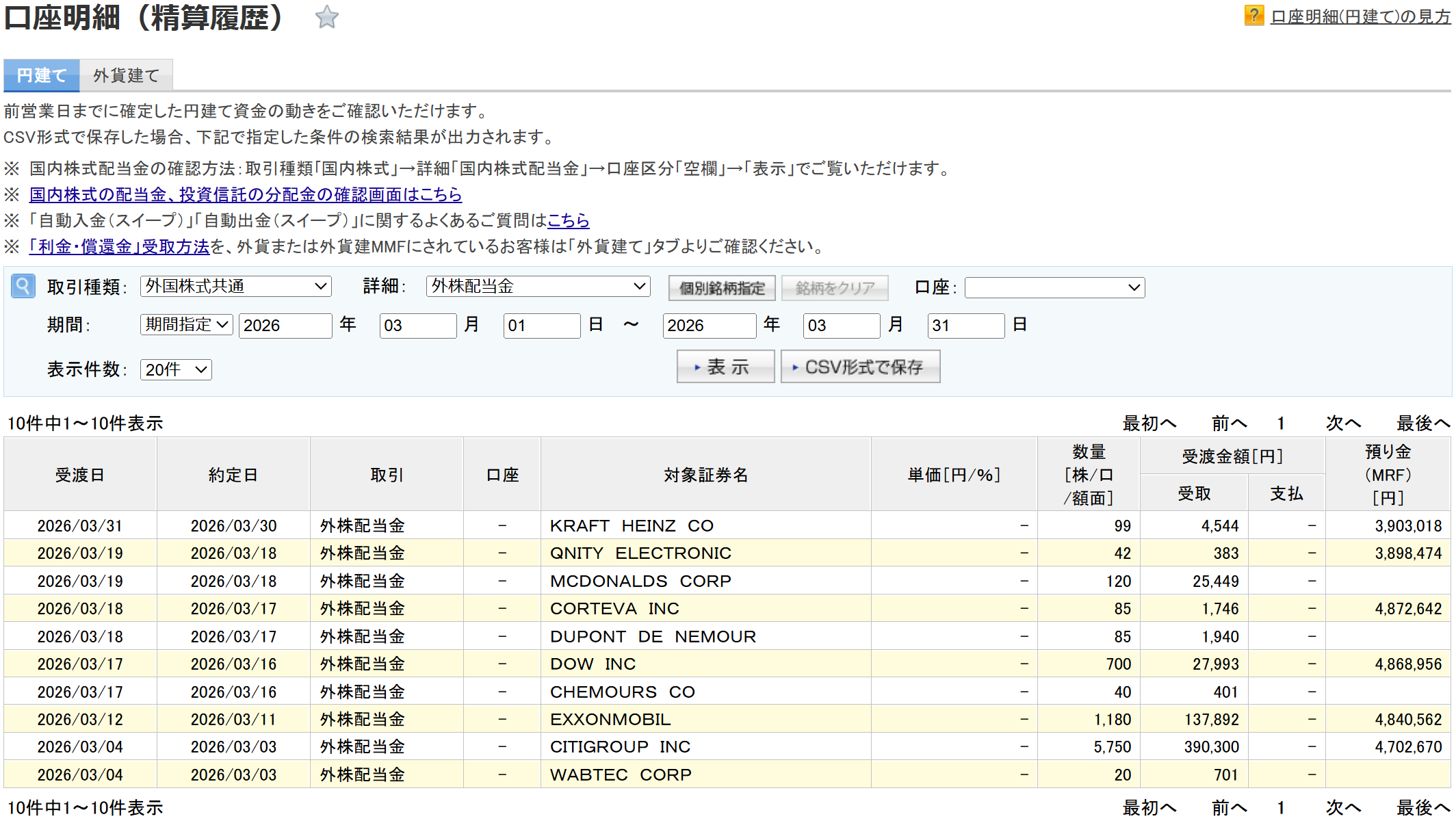Click 次へ in the top pagination
1456x823 pixels.
coord(1342,423)
